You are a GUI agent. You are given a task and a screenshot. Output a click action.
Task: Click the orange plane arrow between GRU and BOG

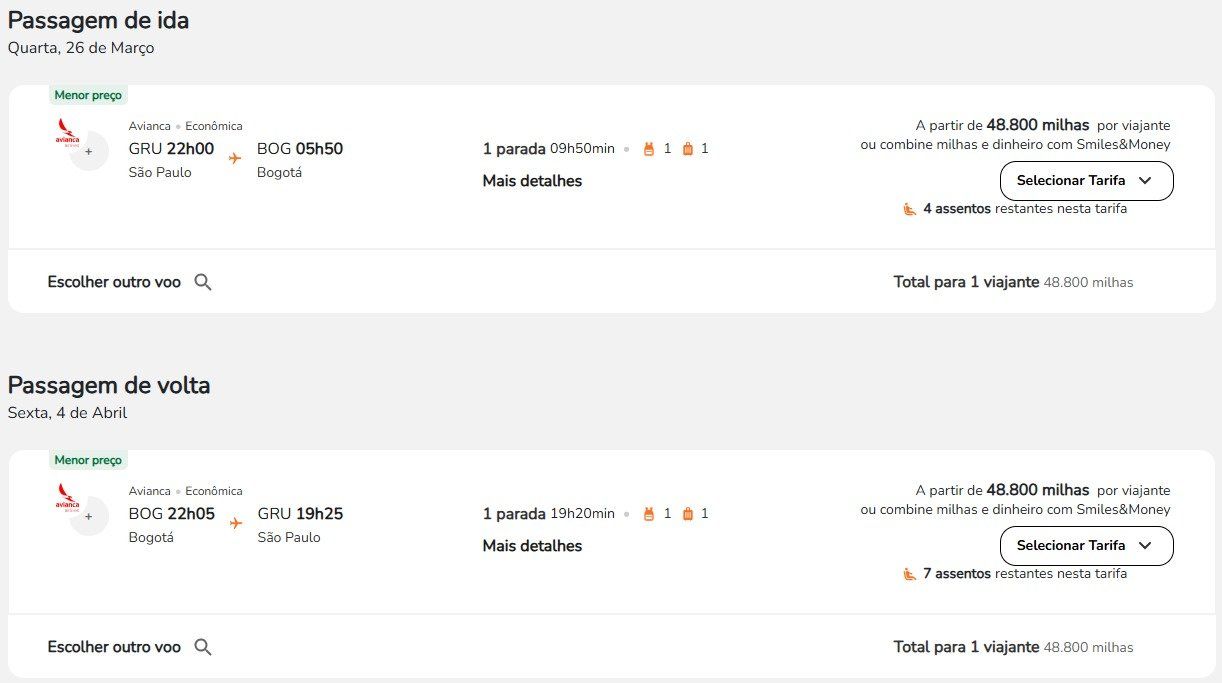(x=235, y=158)
